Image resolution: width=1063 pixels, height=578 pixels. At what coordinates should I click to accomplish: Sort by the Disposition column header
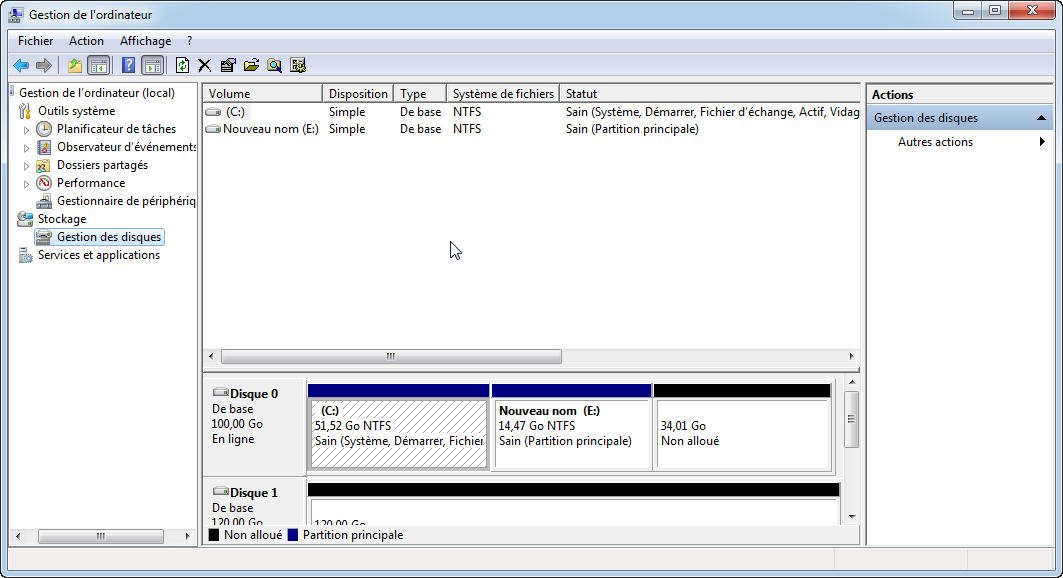tap(358, 94)
